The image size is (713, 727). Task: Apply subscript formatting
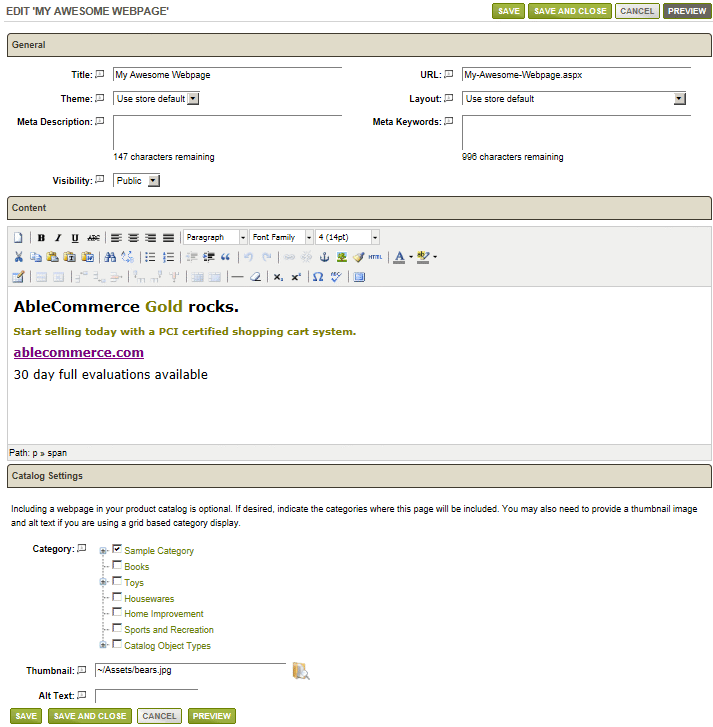pyautogui.click(x=278, y=277)
